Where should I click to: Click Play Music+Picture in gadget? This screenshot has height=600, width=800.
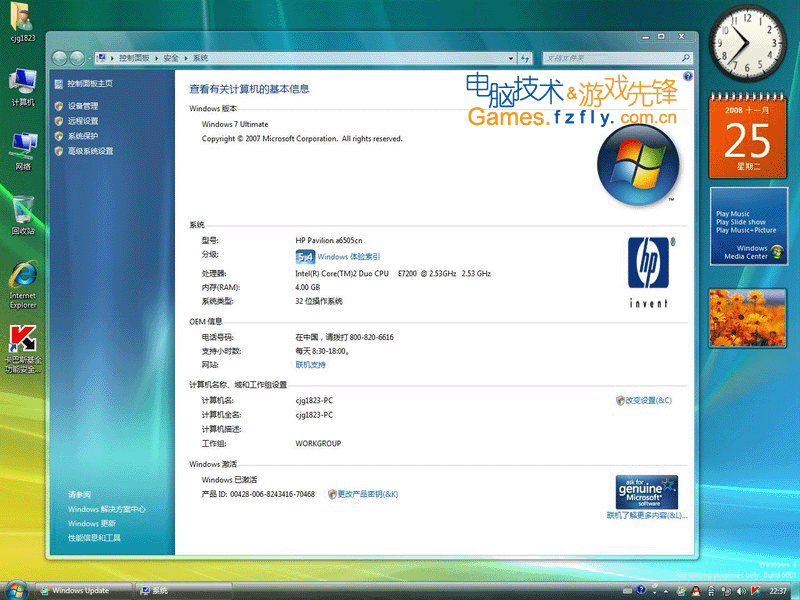(746, 230)
